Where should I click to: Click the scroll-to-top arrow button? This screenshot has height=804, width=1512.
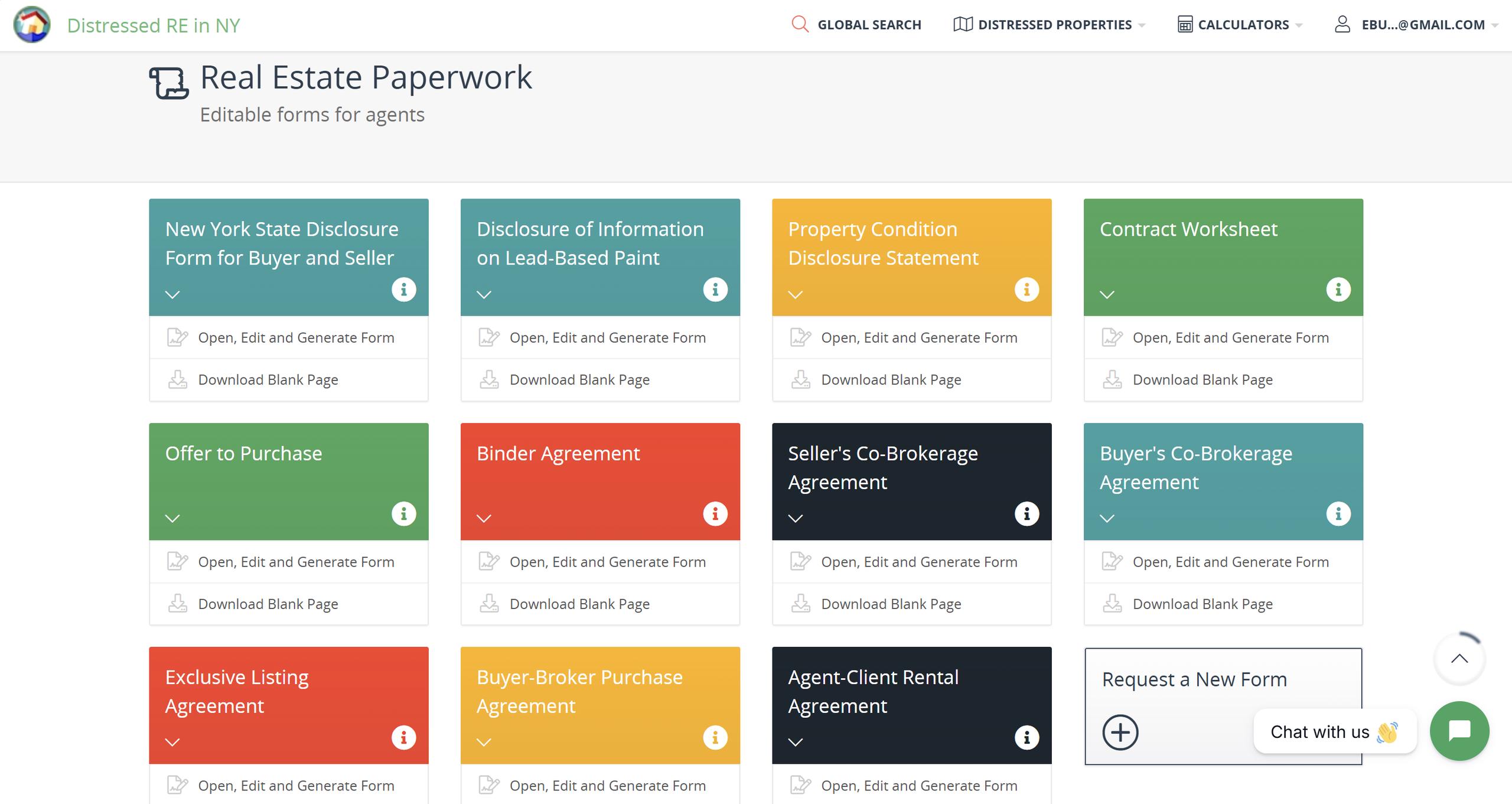pyautogui.click(x=1459, y=659)
